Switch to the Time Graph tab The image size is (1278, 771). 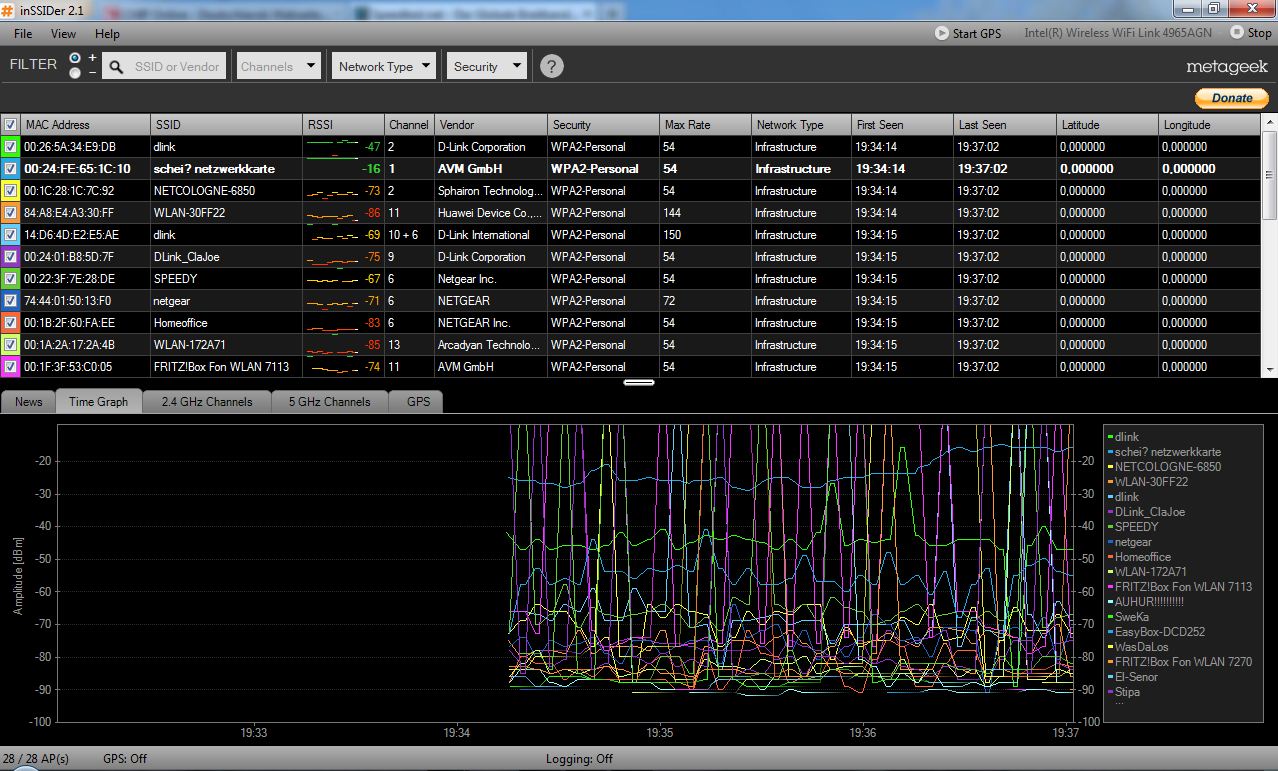tap(98, 401)
